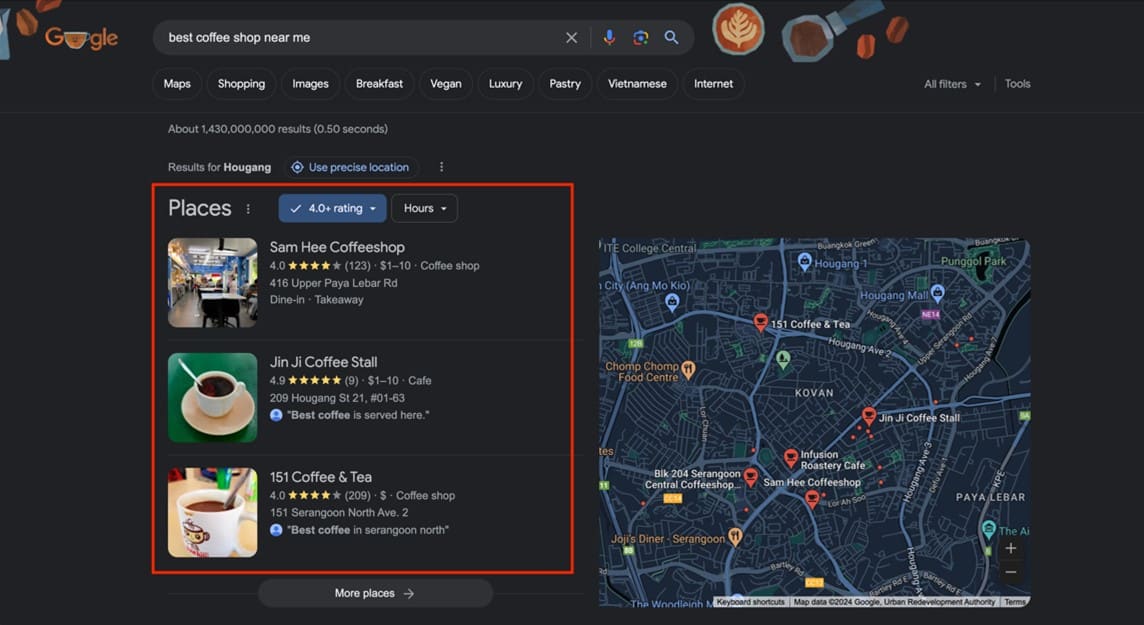This screenshot has height=625, width=1144.
Task: Click the map Terms link
Action: pyautogui.click(x=1015, y=602)
